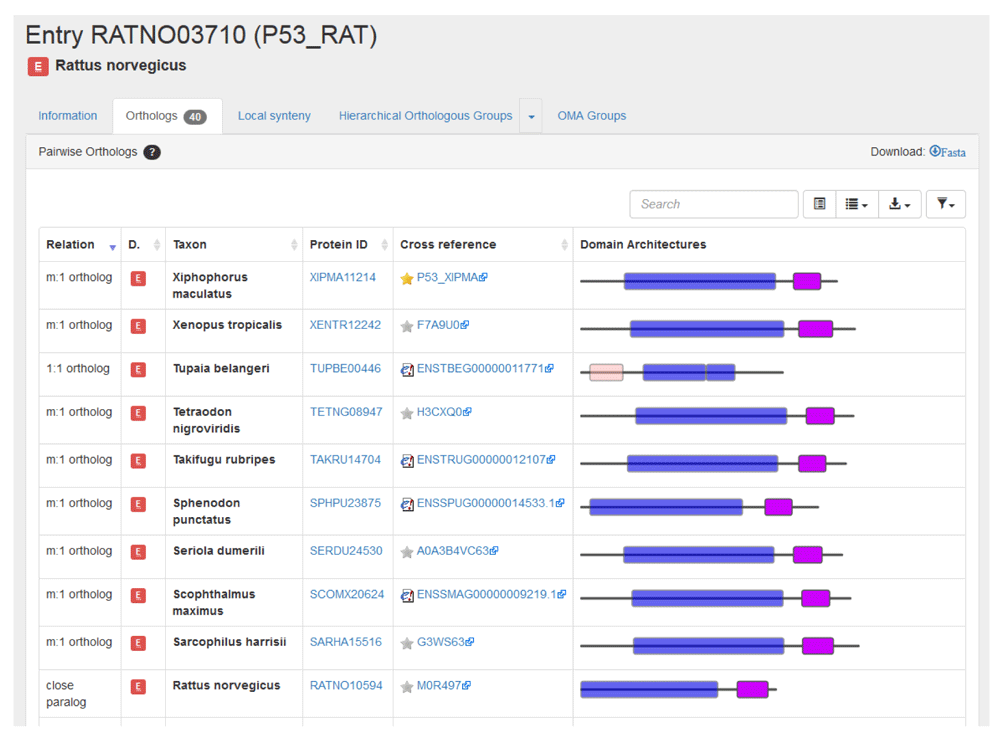
Task: Go to OMA Groups tab
Action: point(592,116)
